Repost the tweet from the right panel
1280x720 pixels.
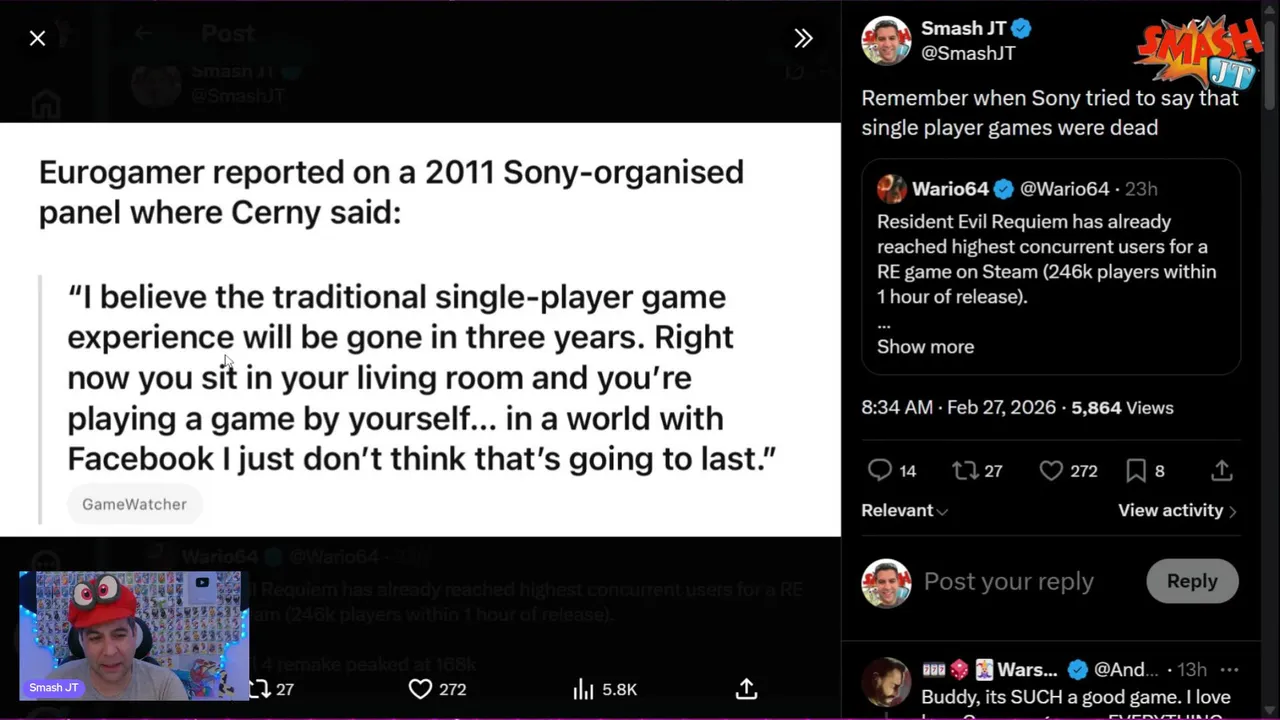pyautogui.click(x=965, y=470)
